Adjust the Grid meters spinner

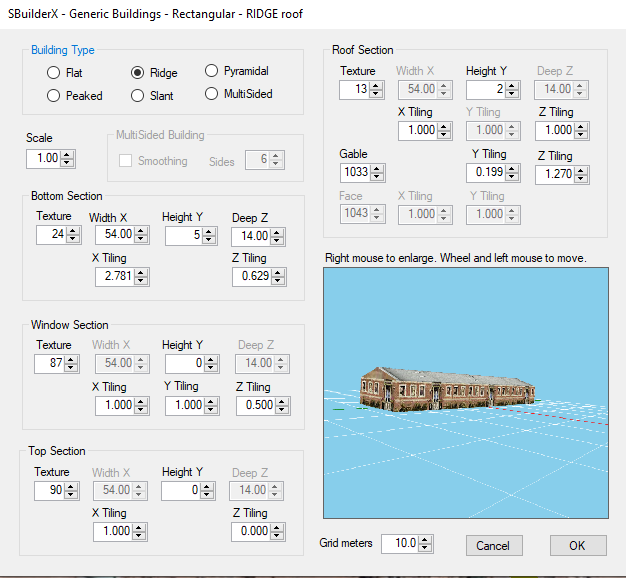425,544
